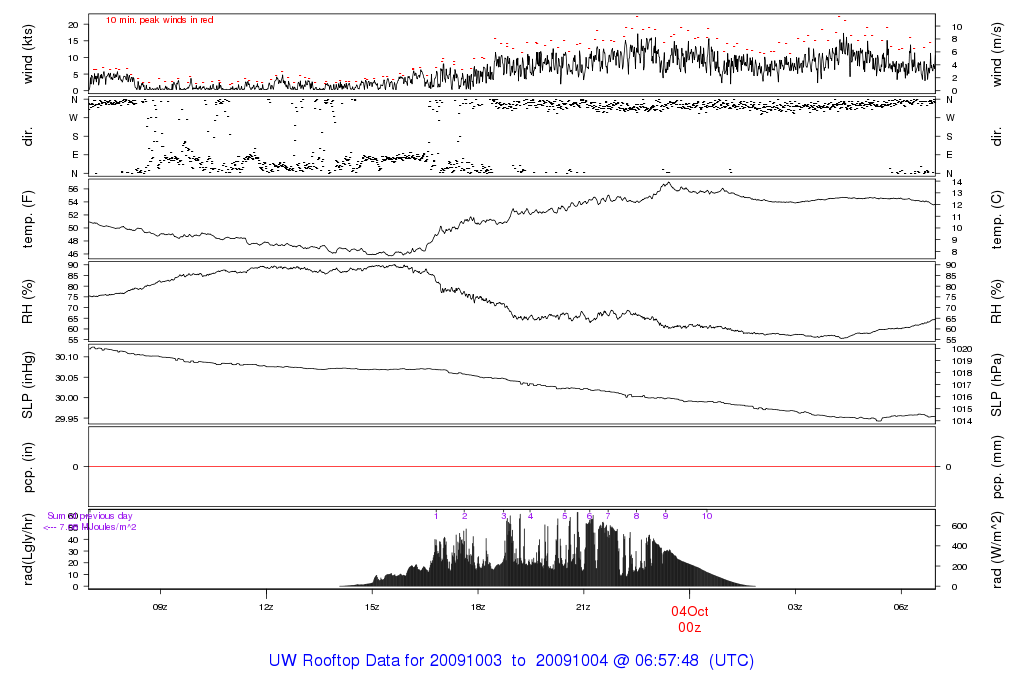
Task: Click the red zero precipitation line
Action: point(512,466)
